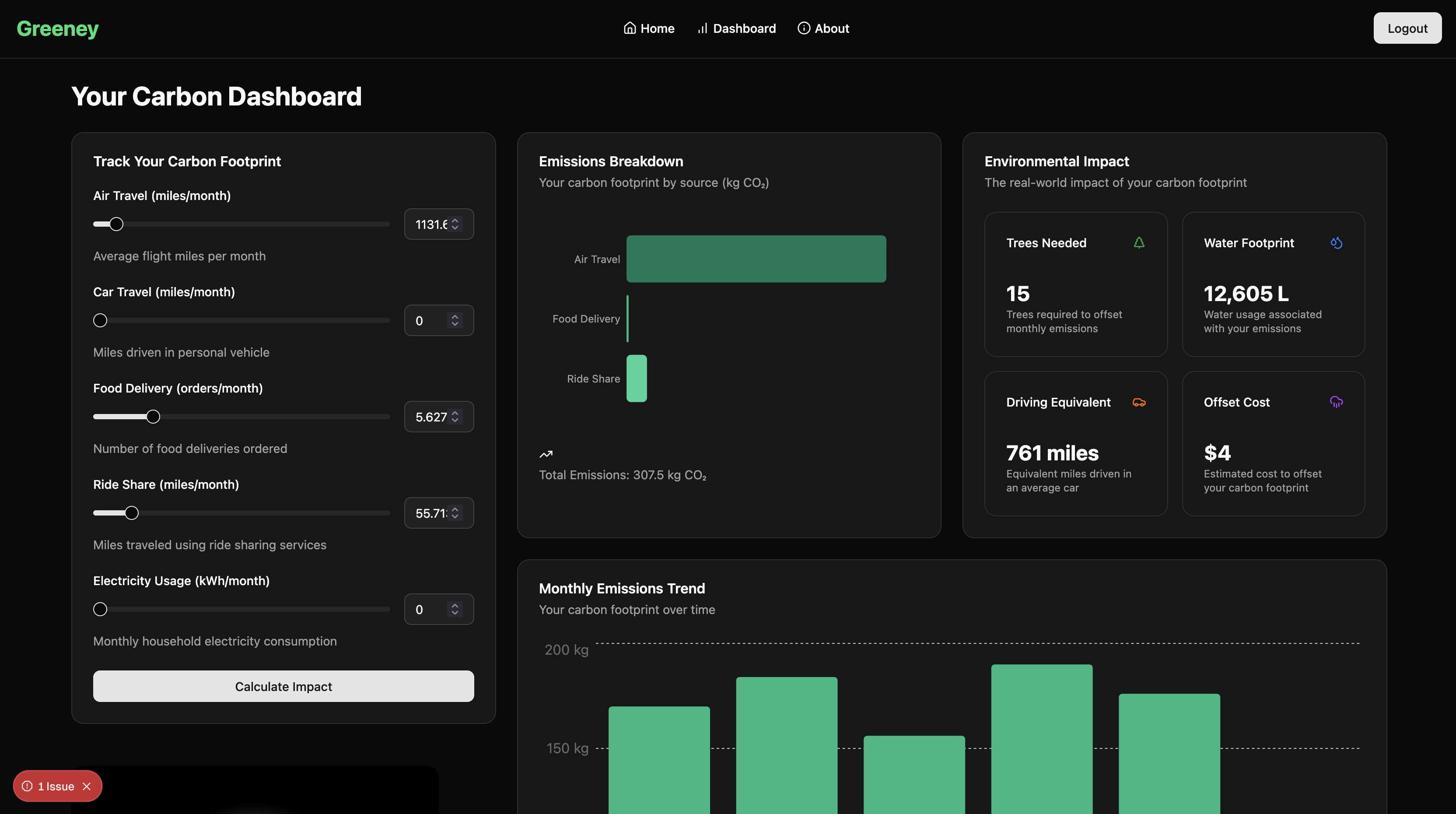
Task: Click the trending-up arrow icon above Total Emissions
Action: click(x=546, y=454)
